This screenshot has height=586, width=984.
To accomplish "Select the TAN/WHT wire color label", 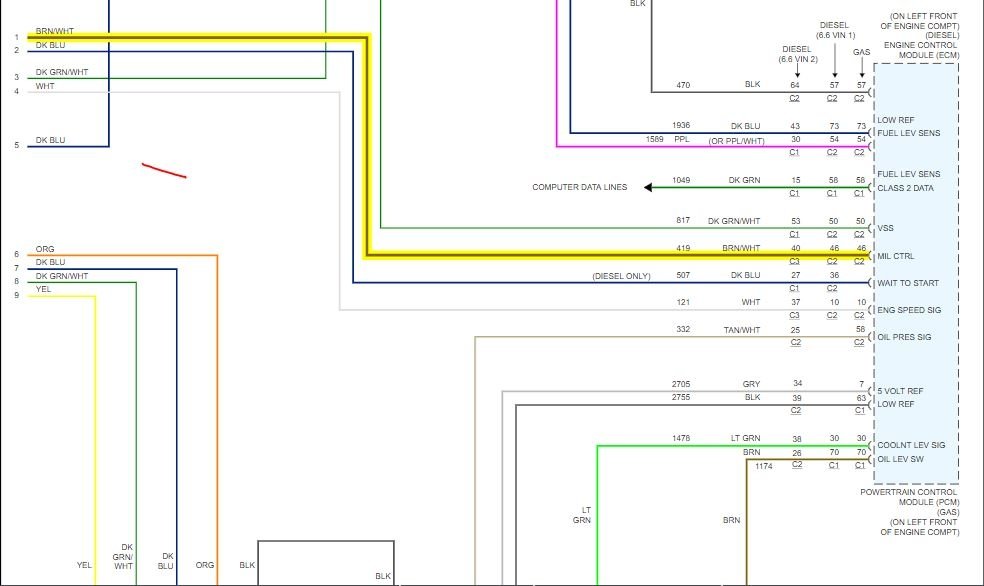I will (742, 330).
